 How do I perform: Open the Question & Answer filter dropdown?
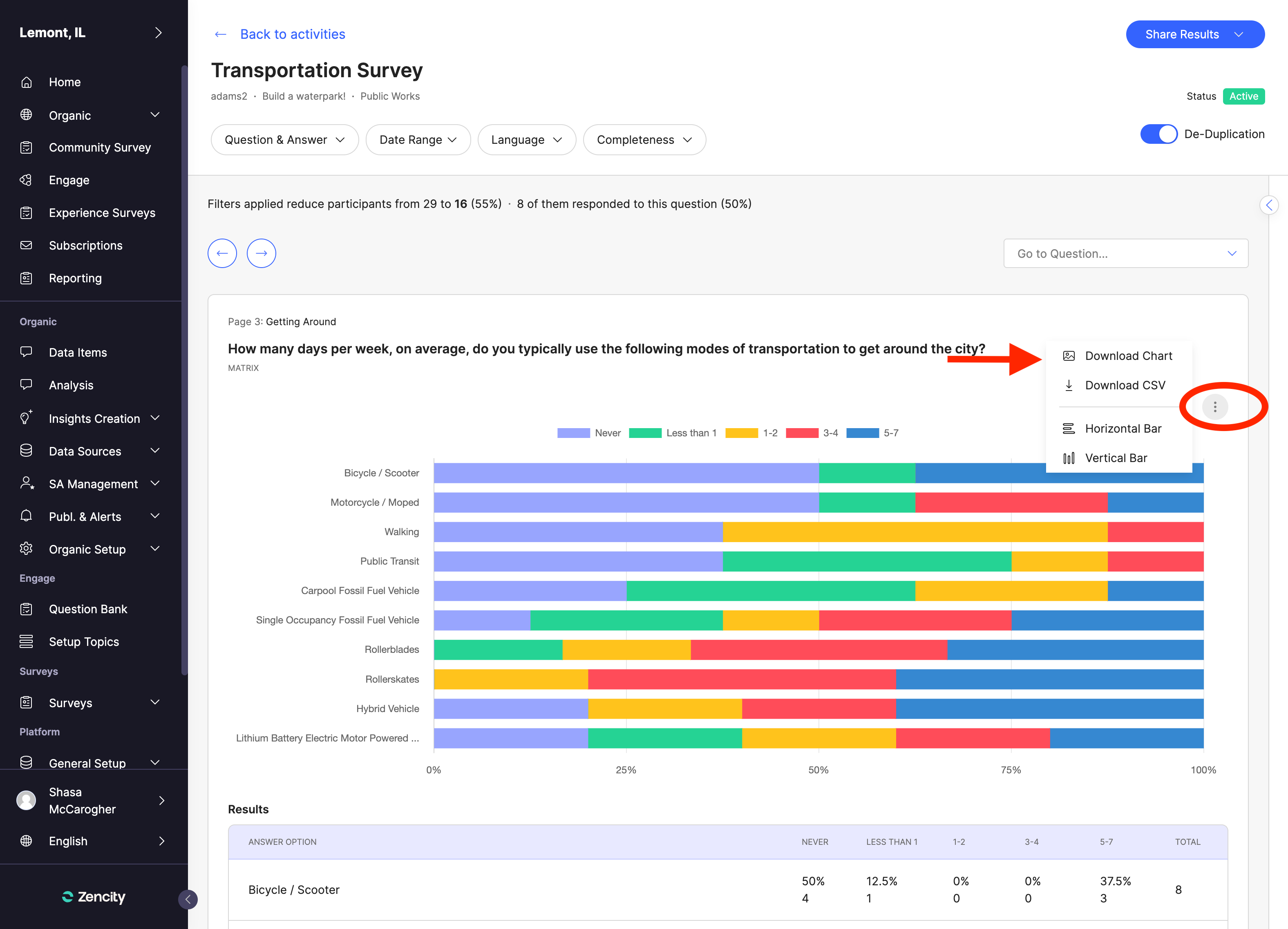point(284,140)
